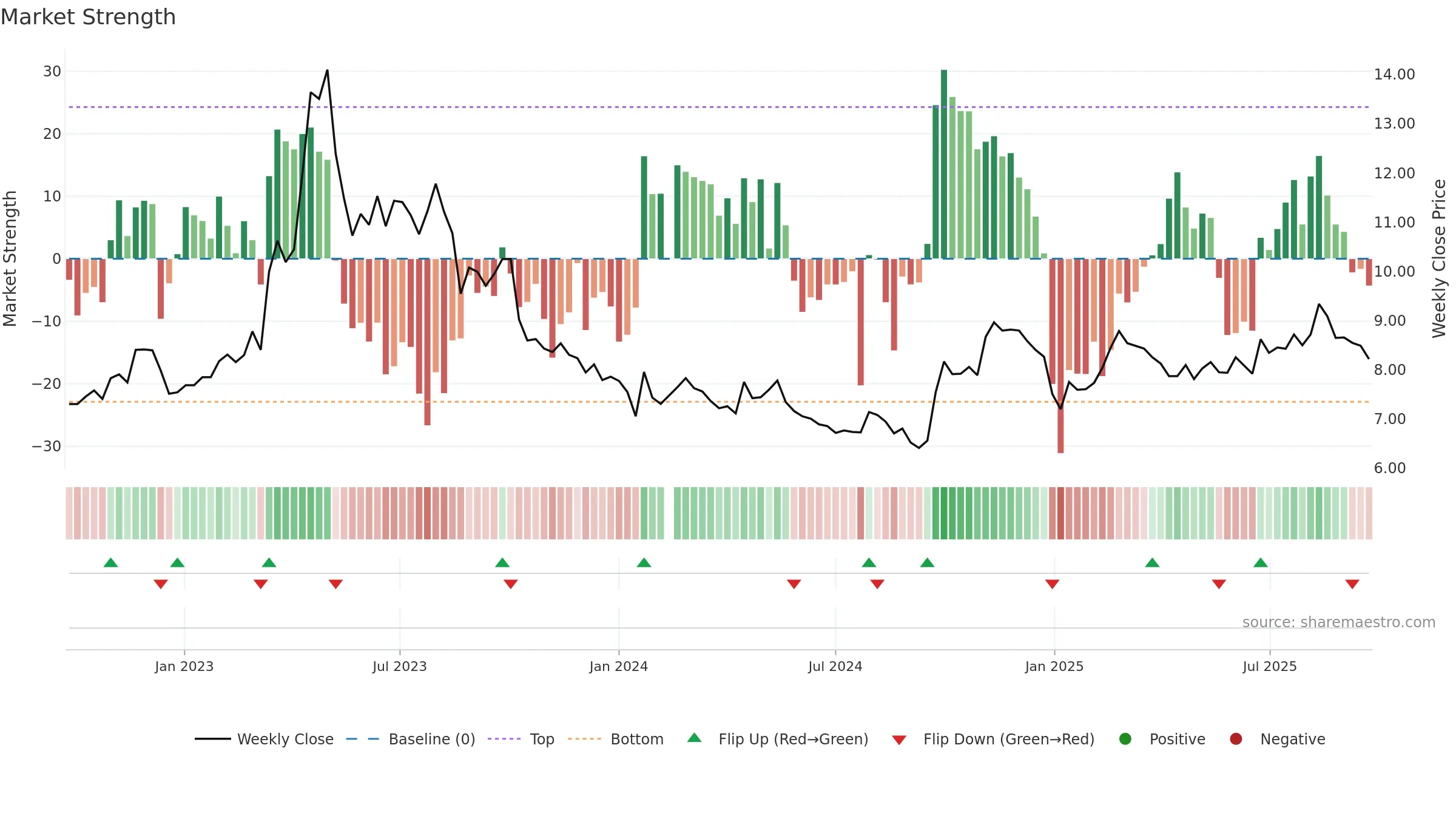Click the red Negative circle in legend

tap(1236, 739)
